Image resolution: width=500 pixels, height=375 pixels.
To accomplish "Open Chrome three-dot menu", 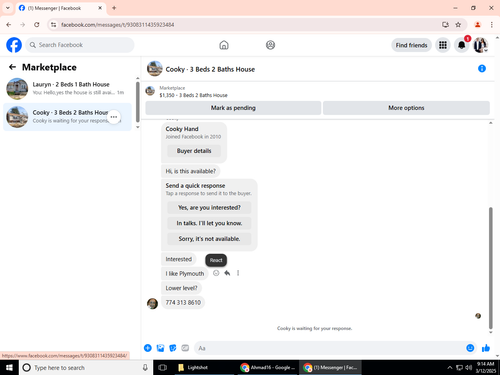I will coord(492,25).
